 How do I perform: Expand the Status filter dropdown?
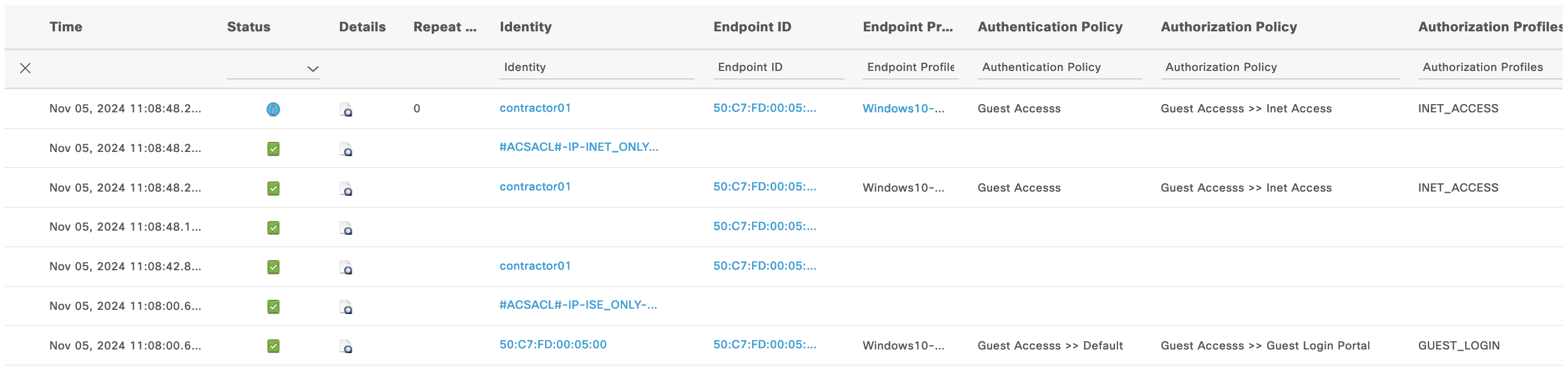pyautogui.click(x=312, y=69)
